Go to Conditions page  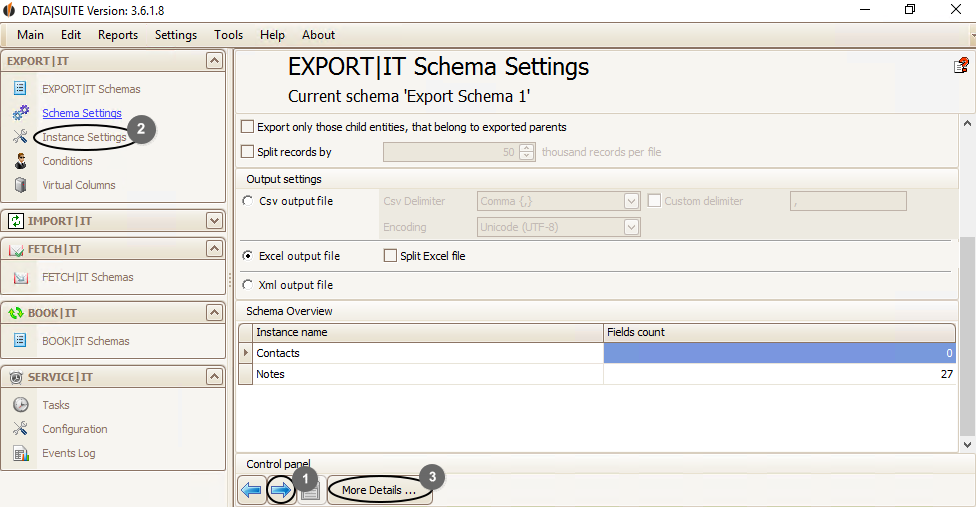(x=67, y=161)
